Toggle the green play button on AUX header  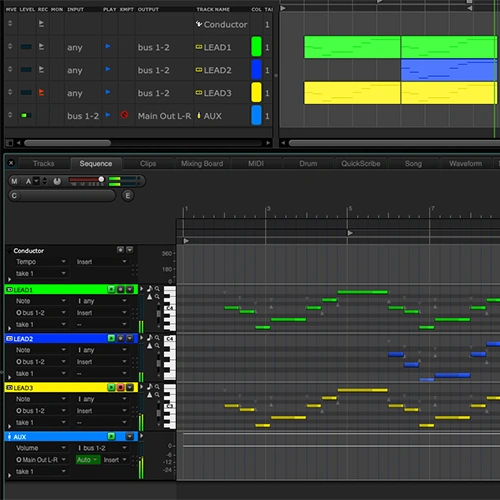pyautogui.click(x=111, y=436)
